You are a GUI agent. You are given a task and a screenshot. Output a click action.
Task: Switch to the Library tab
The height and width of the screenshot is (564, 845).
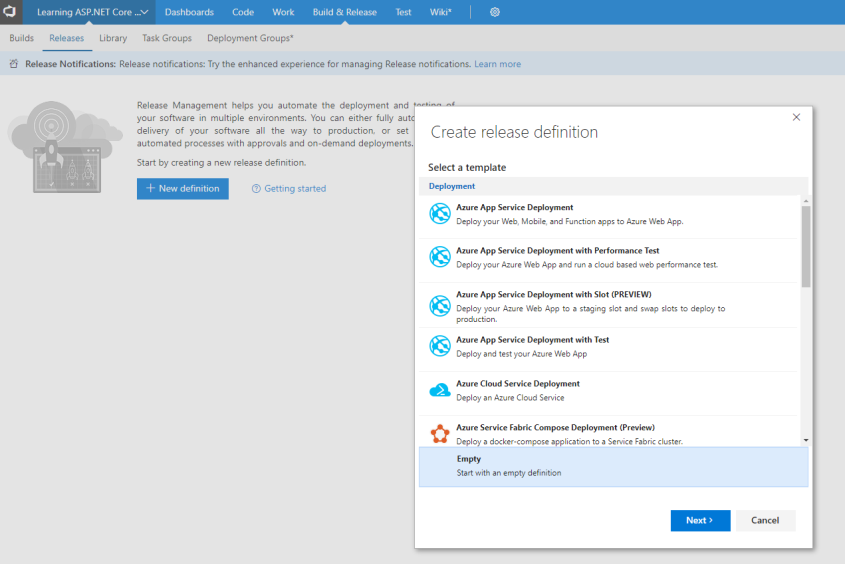pos(113,38)
